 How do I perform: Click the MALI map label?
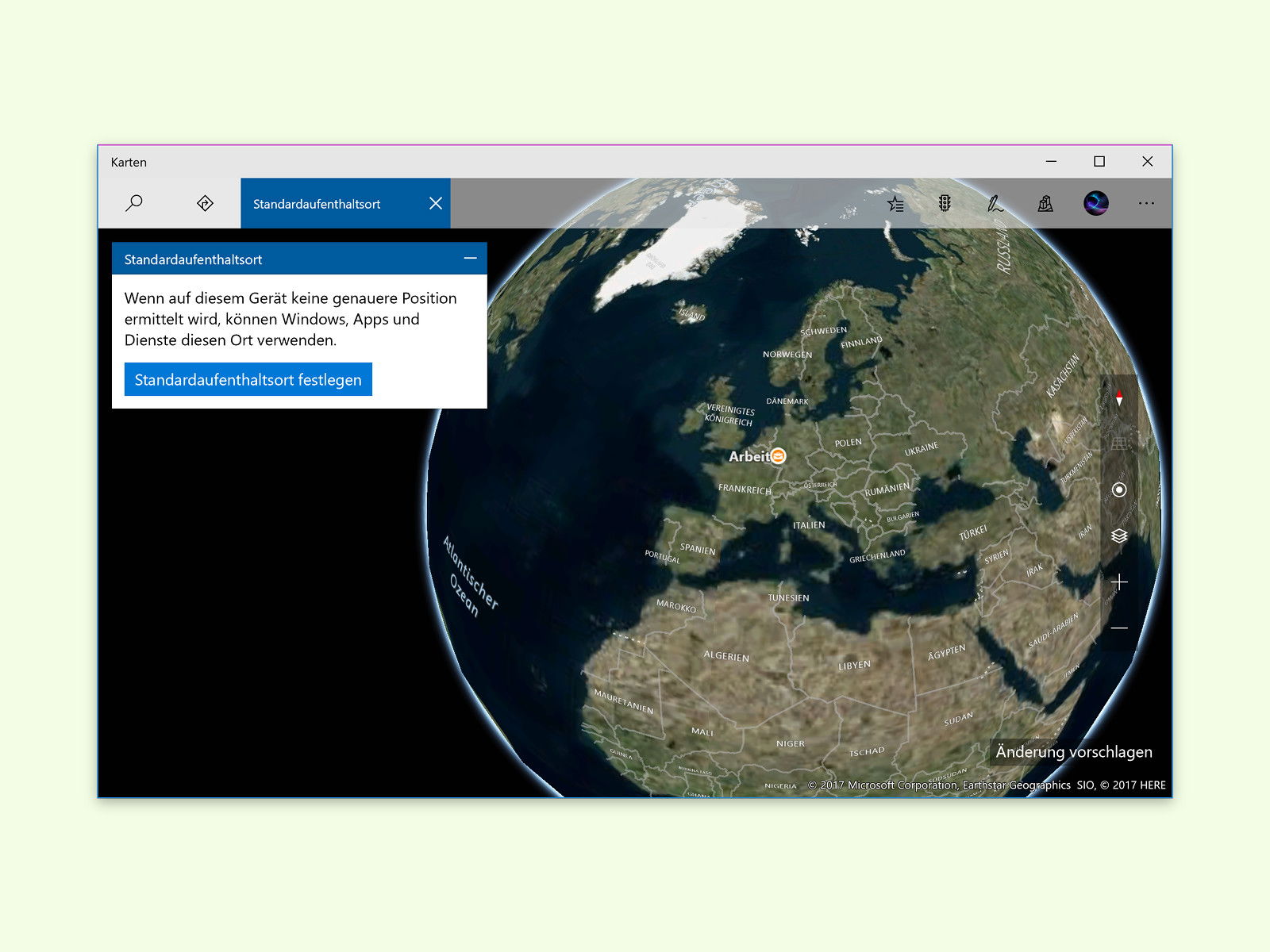click(702, 731)
